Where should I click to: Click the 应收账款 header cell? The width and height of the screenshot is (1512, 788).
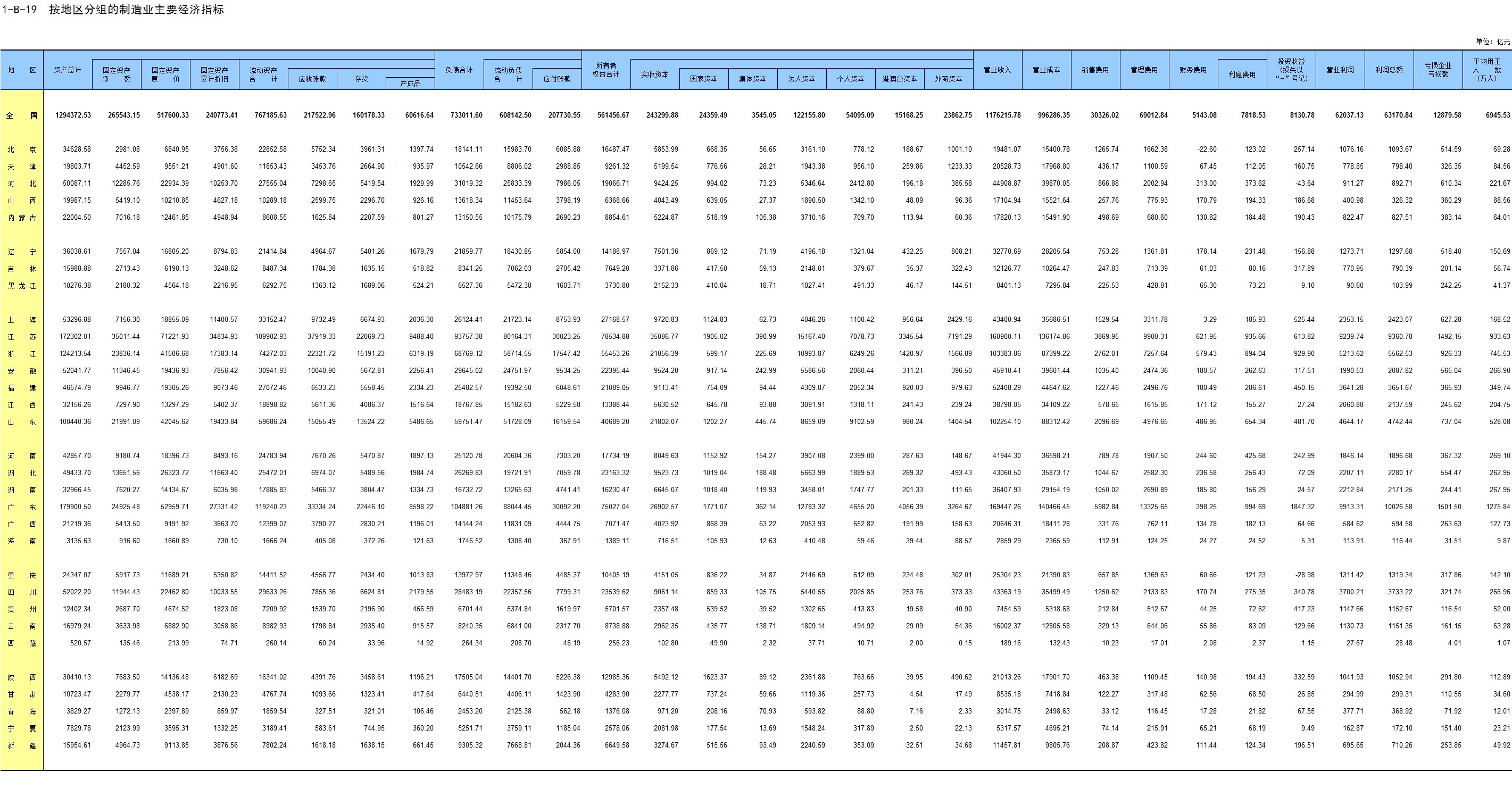coord(312,79)
